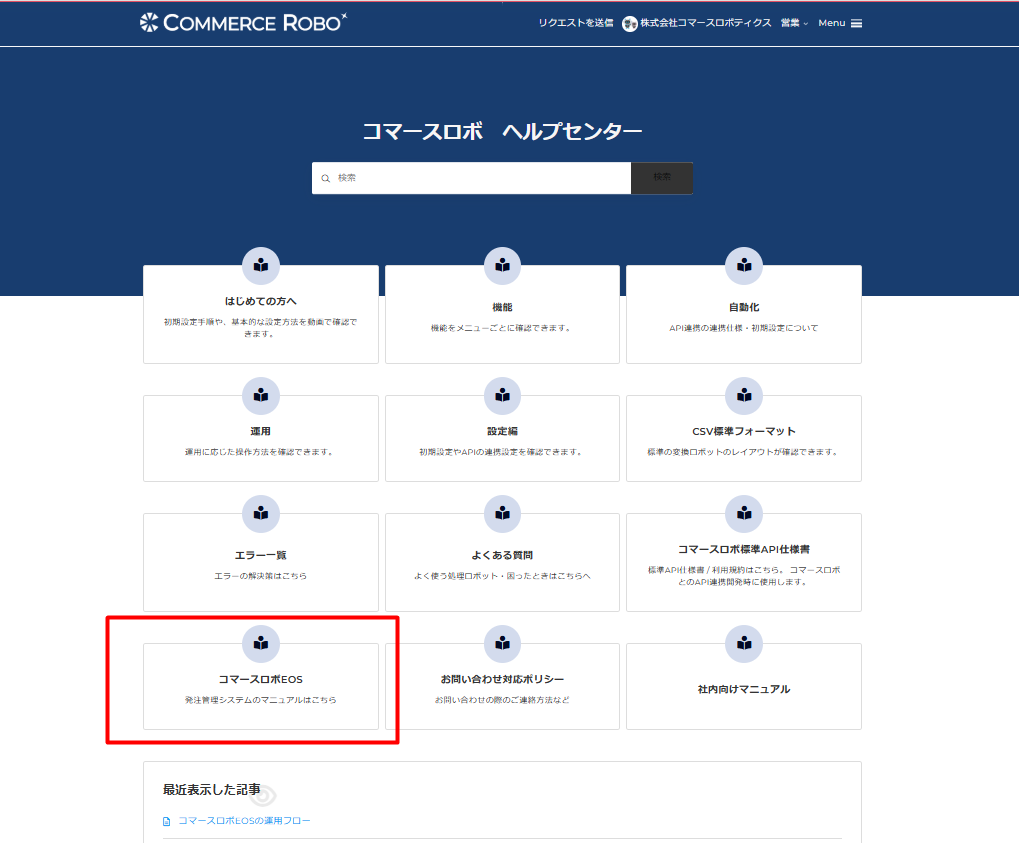1019x843 pixels.
Task: Open the はじめての方へ category title
Action: pyautogui.click(x=261, y=301)
